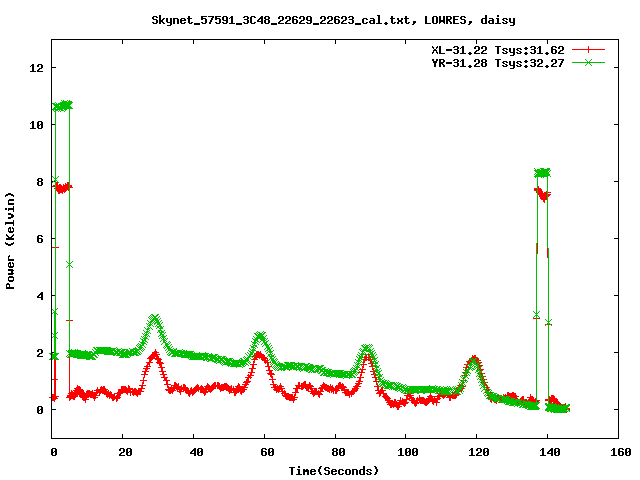The width and height of the screenshot is (640, 480).
Task: Click x-axis tick label 160
Action: [x=620, y=452]
